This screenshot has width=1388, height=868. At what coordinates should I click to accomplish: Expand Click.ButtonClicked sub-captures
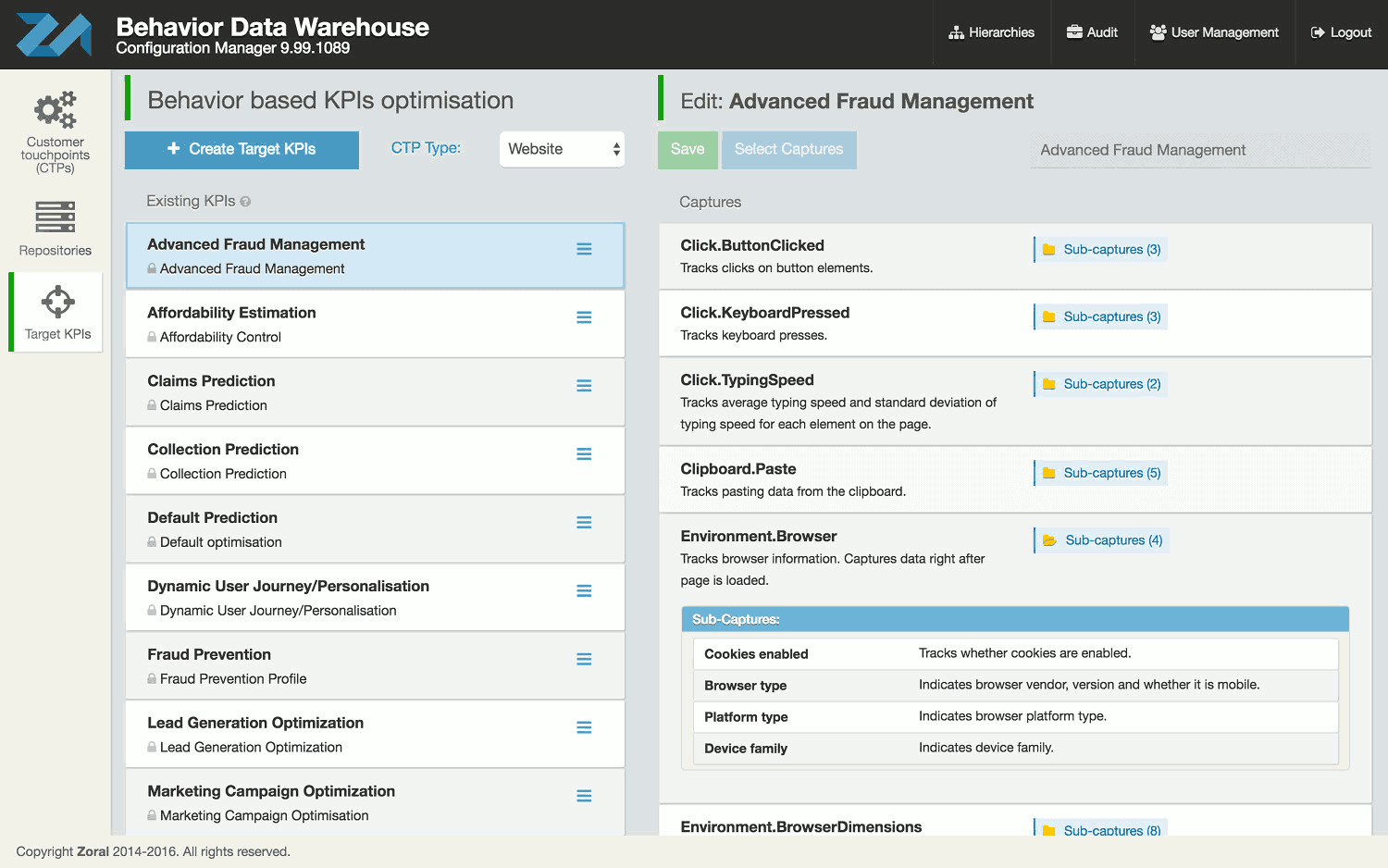pos(1101,250)
